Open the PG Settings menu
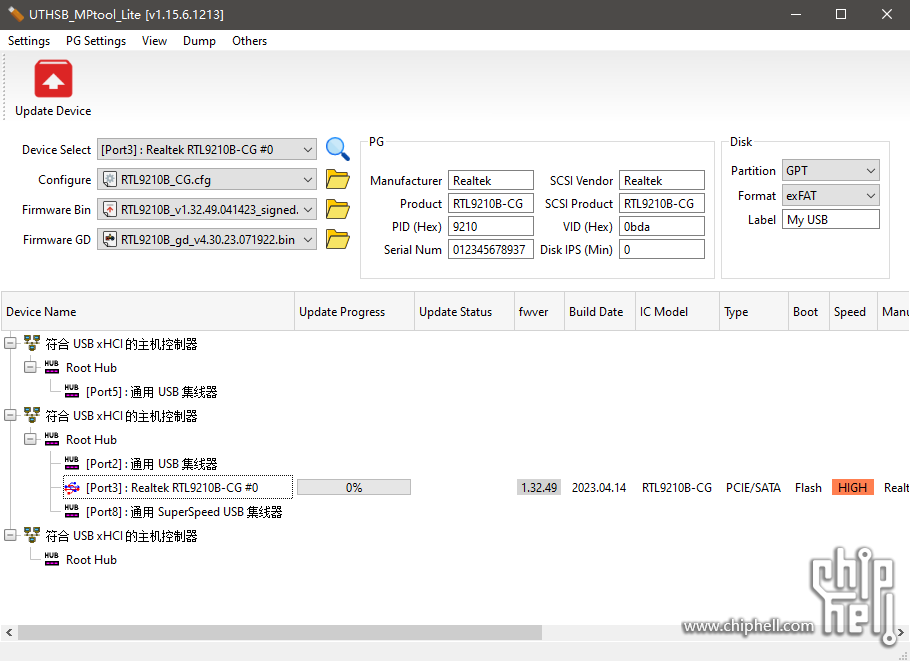 click(x=96, y=41)
